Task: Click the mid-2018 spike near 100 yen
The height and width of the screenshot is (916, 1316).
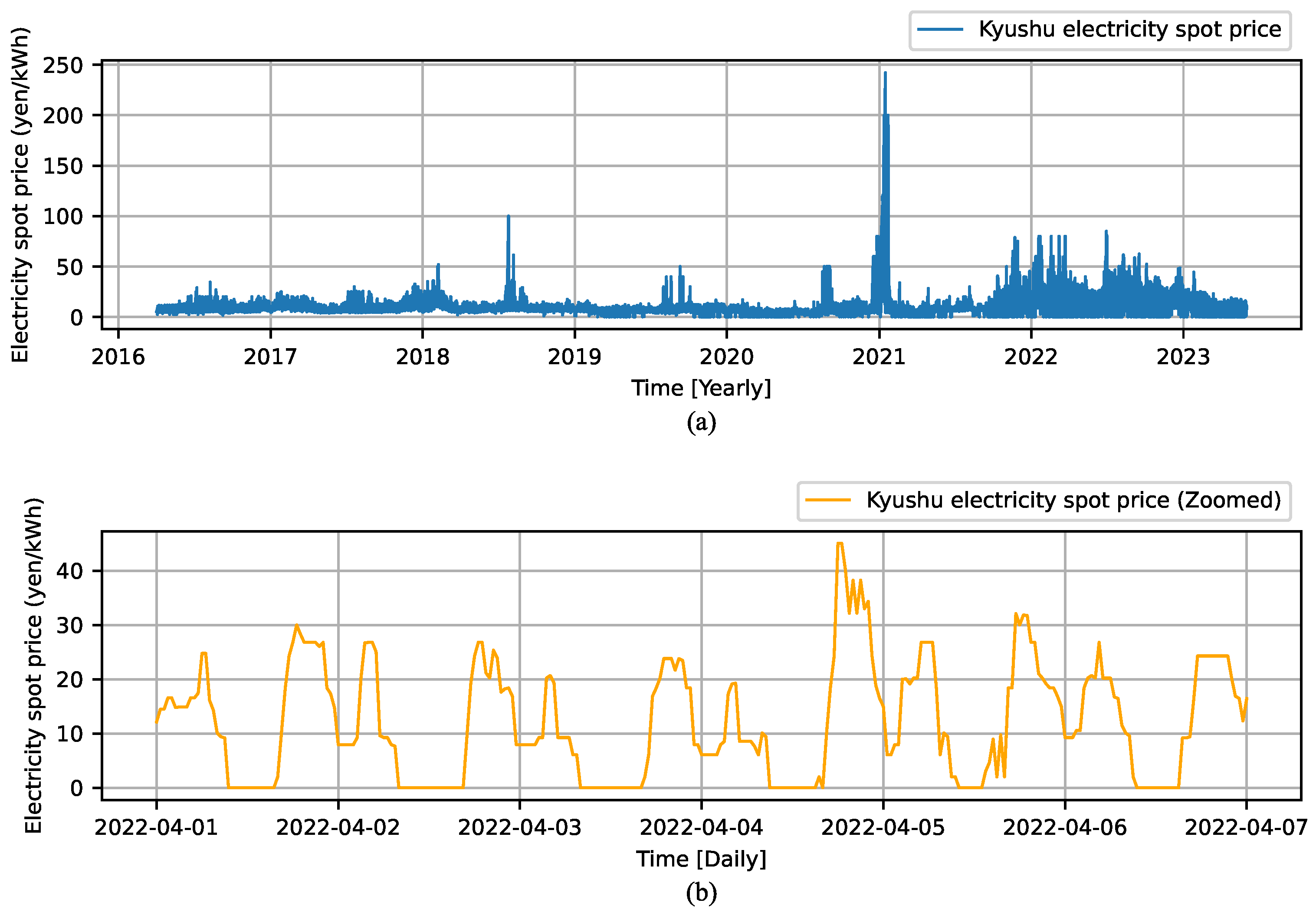Action: click(508, 217)
